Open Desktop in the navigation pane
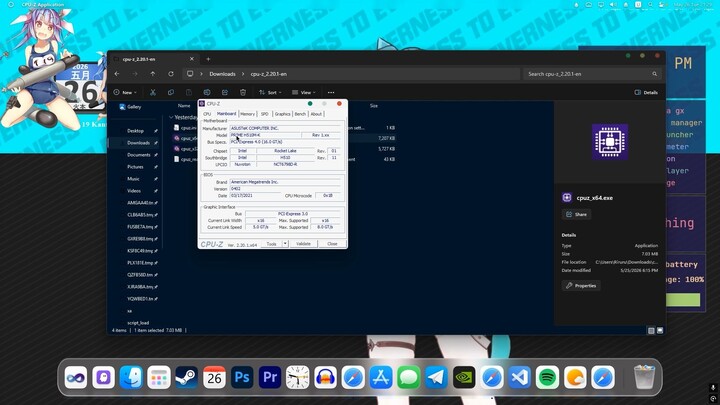Image resolution: width=720 pixels, height=405 pixels. (x=135, y=131)
